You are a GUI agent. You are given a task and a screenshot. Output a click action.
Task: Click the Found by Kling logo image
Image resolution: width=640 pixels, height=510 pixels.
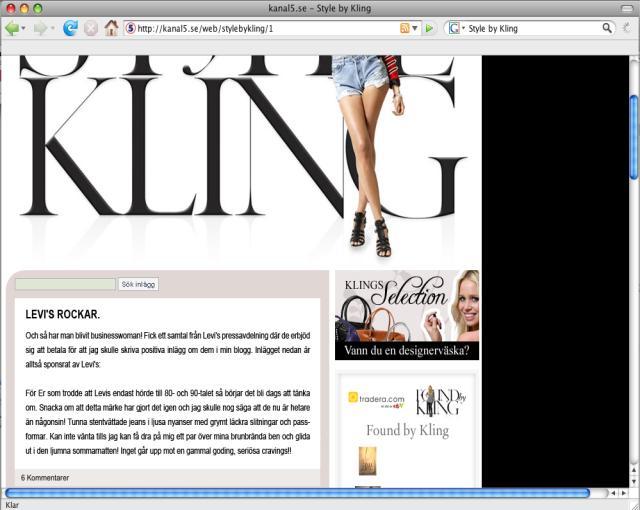(441, 401)
